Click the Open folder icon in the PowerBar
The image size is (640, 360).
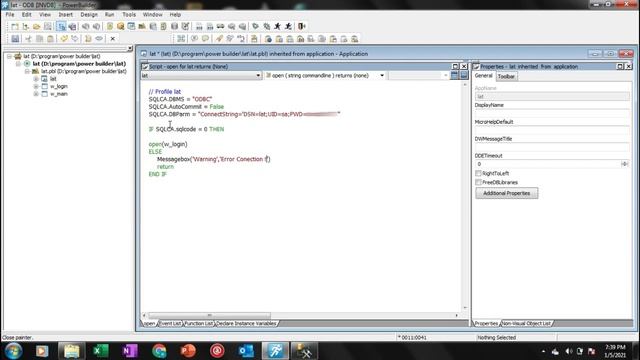click(x=37, y=27)
